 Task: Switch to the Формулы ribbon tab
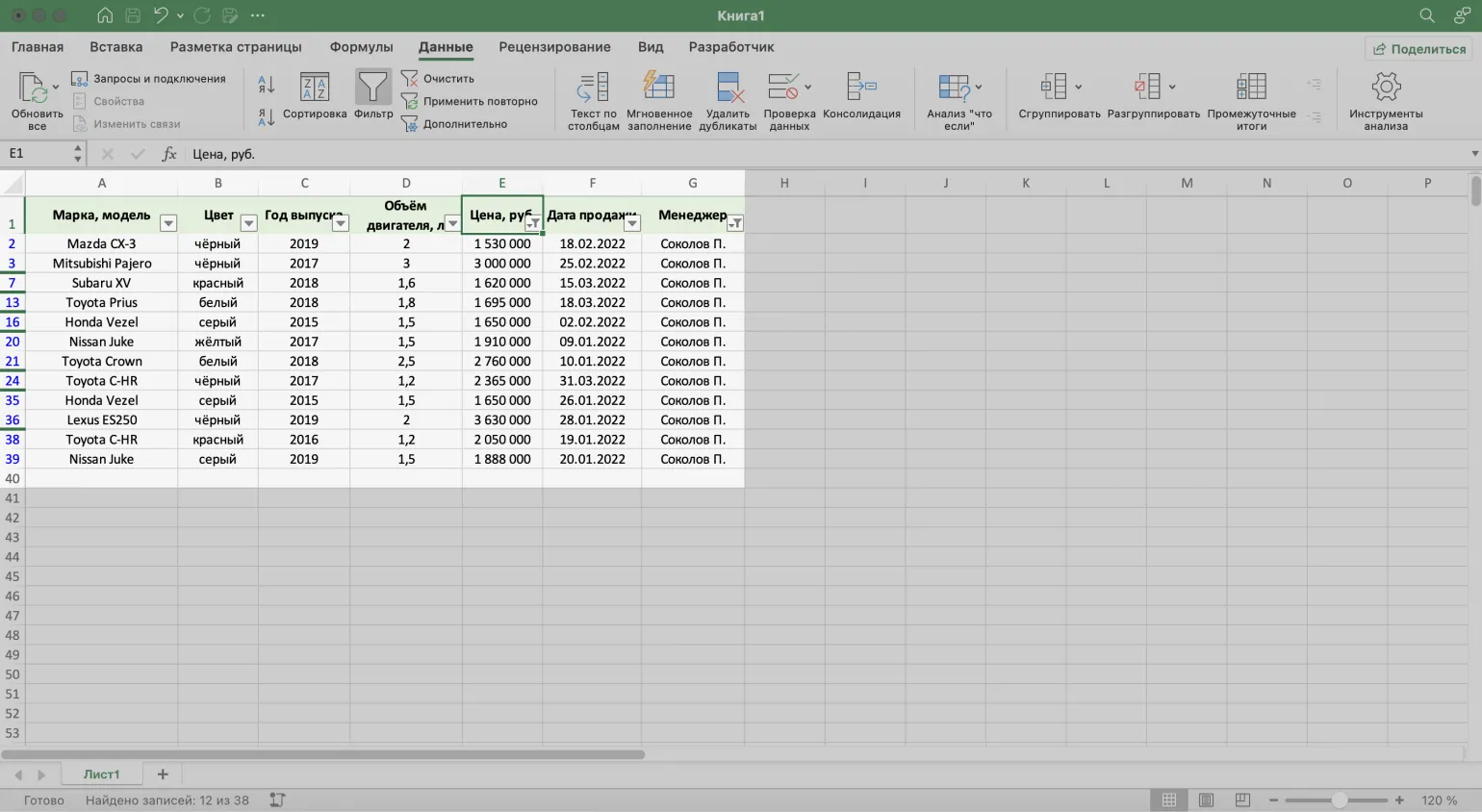[361, 47]
